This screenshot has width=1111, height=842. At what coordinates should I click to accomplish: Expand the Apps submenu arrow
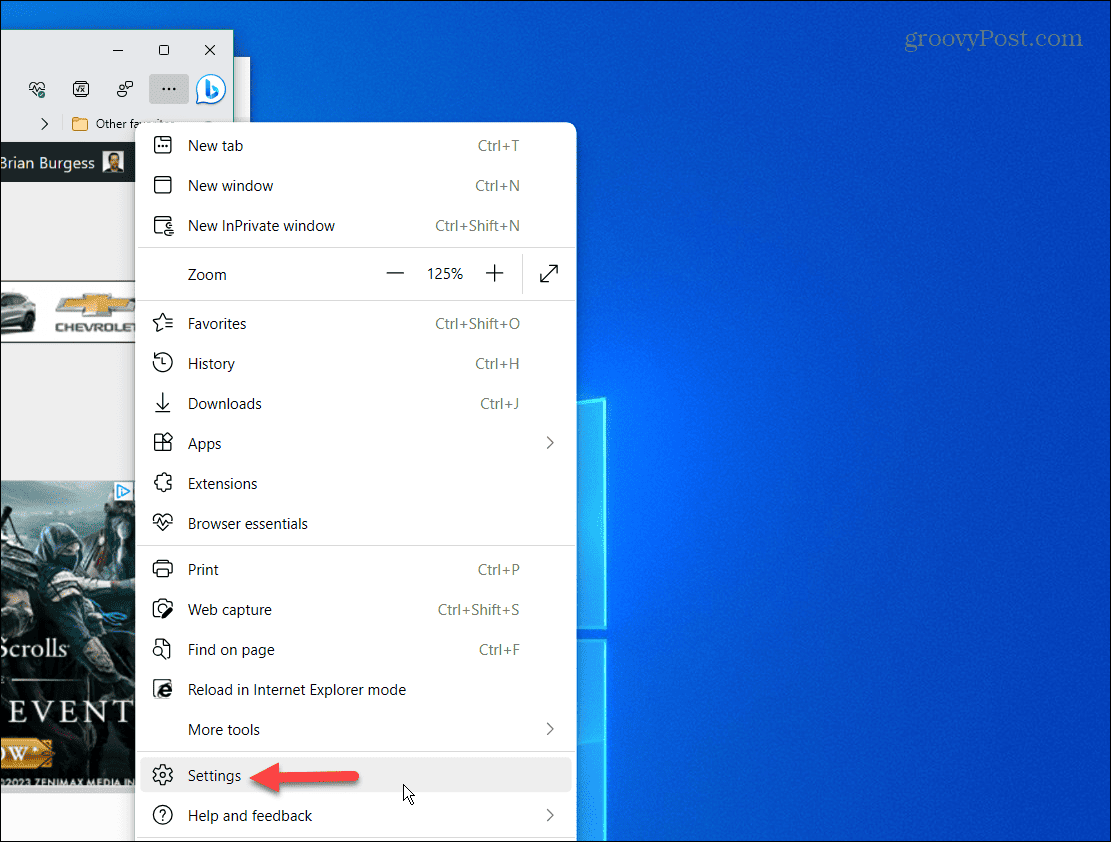(550, 443)
